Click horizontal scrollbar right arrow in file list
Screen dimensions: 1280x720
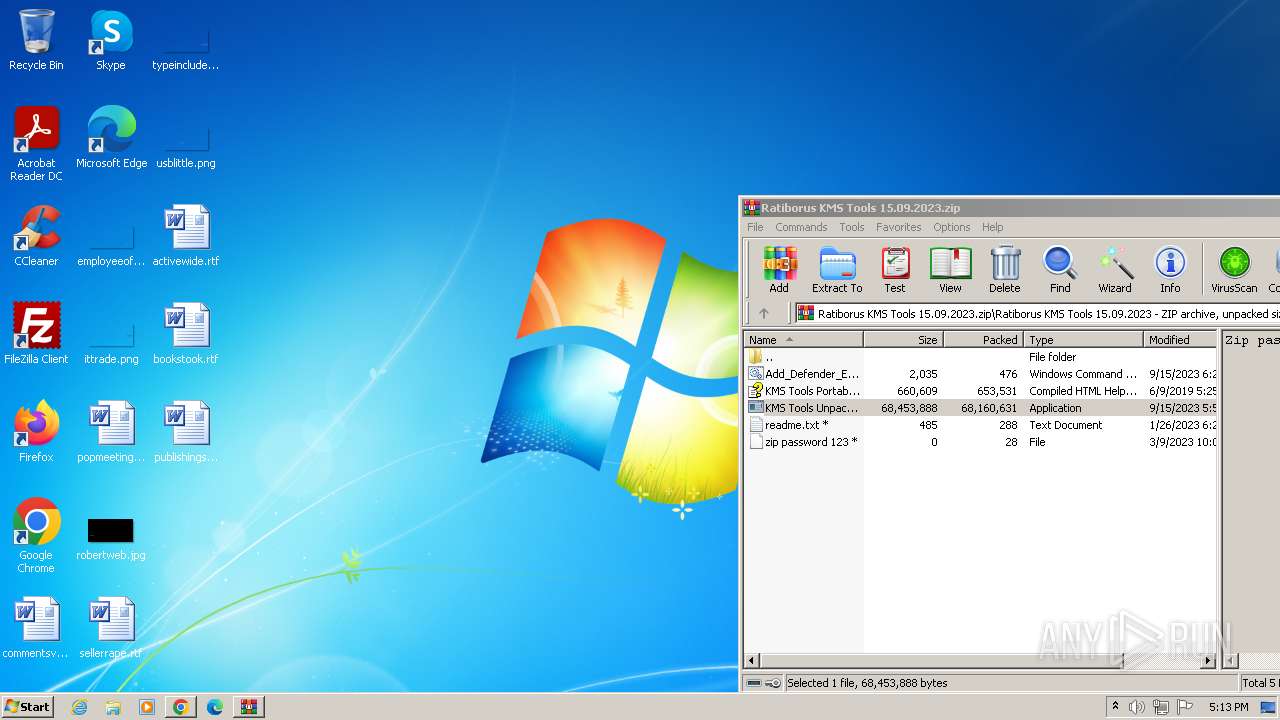click(1208, 661)
